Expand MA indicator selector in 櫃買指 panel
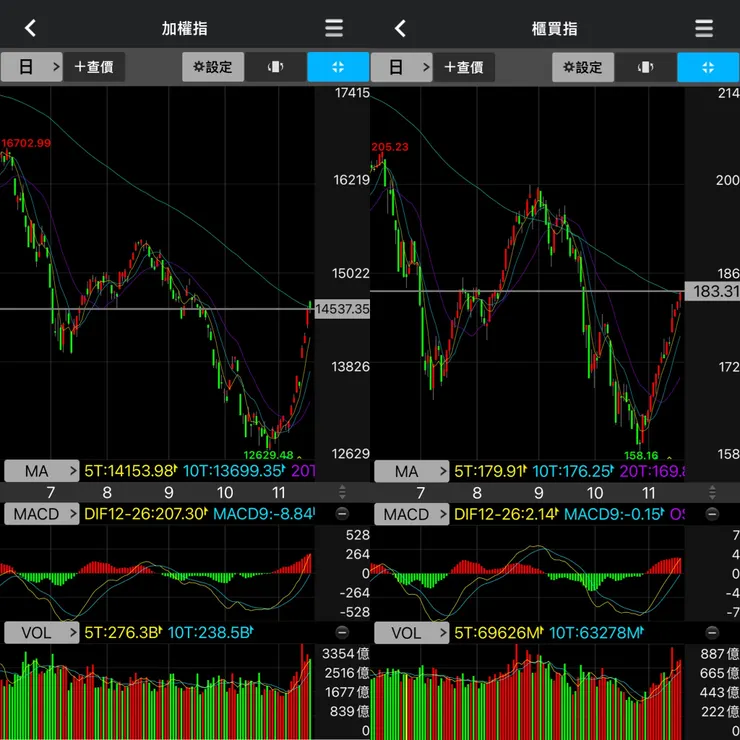Screen dimensions: 740x740 click(412, 471)
